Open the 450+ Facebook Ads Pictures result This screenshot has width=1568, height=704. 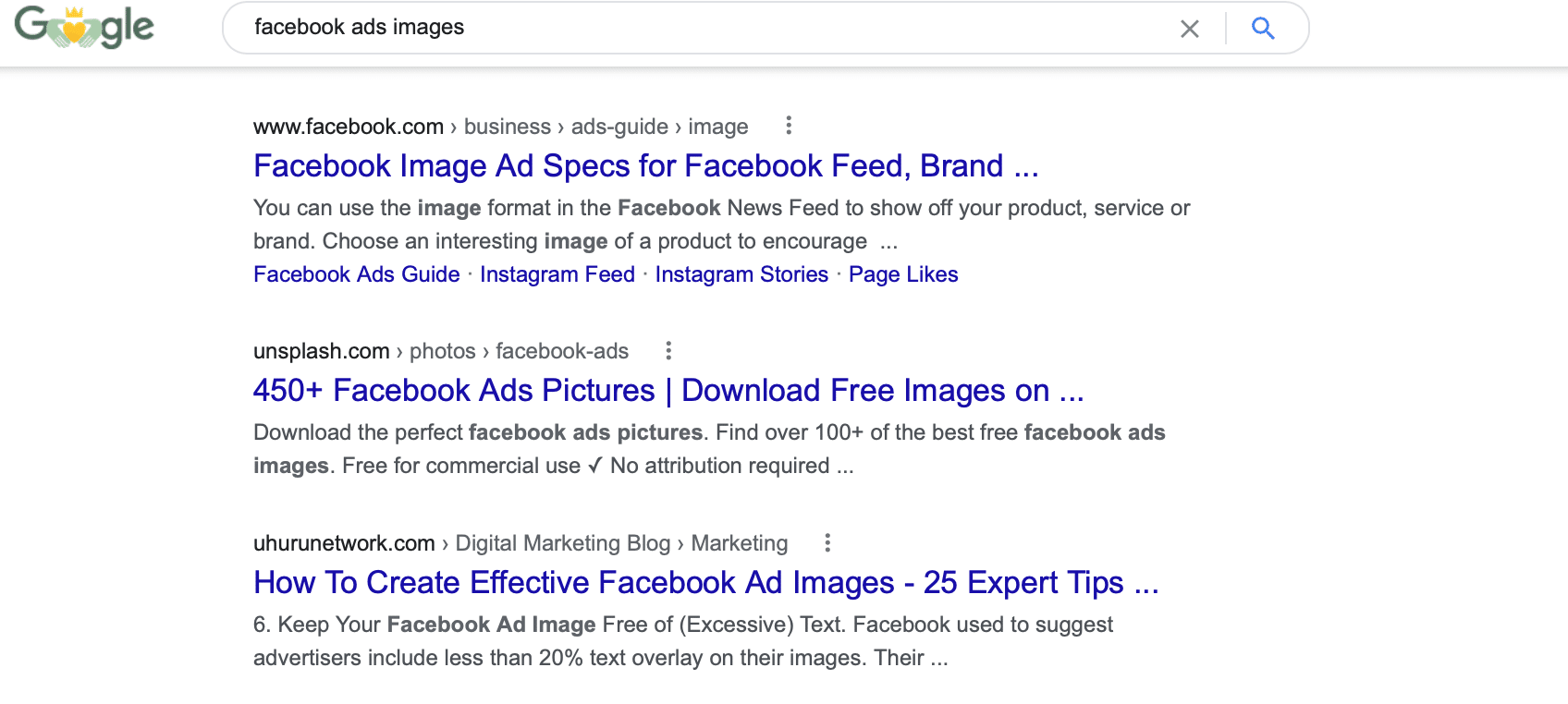tap(668, 391)
